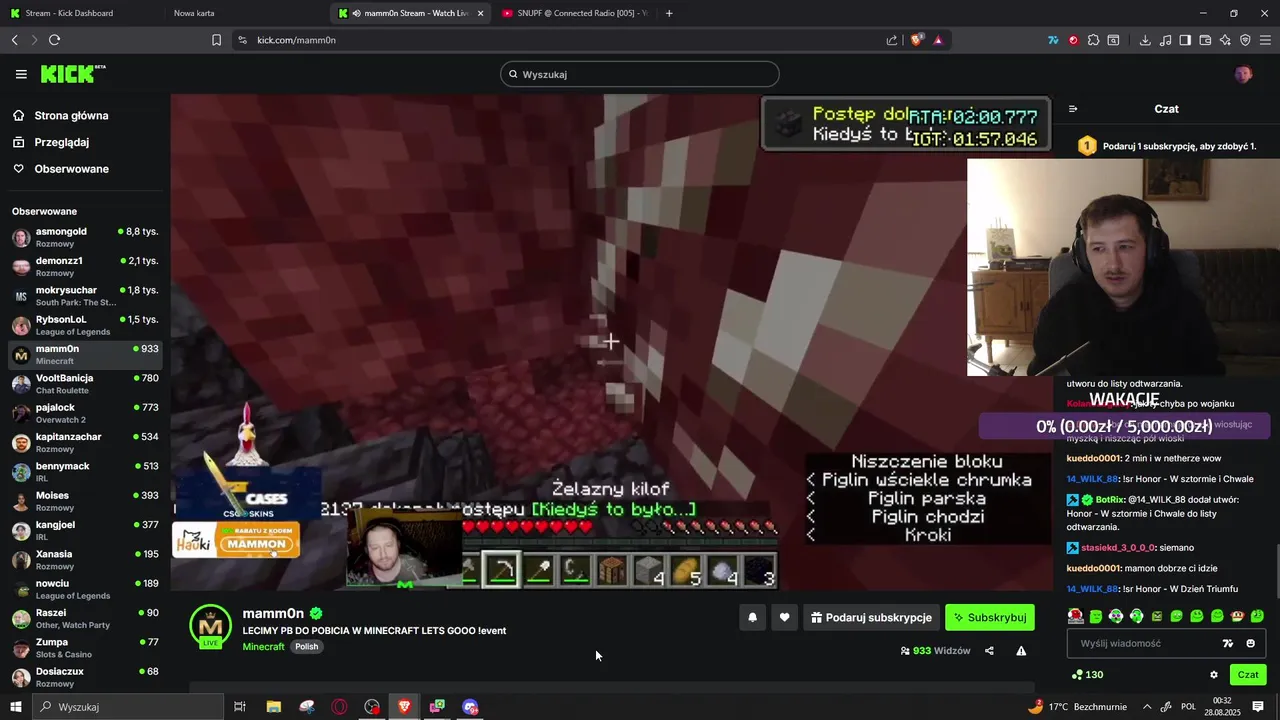Report the stream with the warning triangle icon

[x=1021, y=651]
